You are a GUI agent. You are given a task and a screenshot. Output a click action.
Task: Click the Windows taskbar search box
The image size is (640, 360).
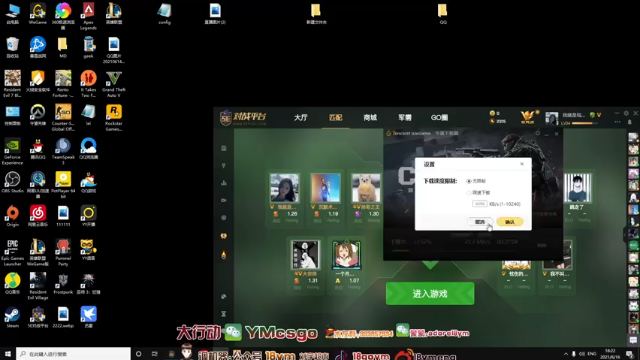click(x=73, y=354)
